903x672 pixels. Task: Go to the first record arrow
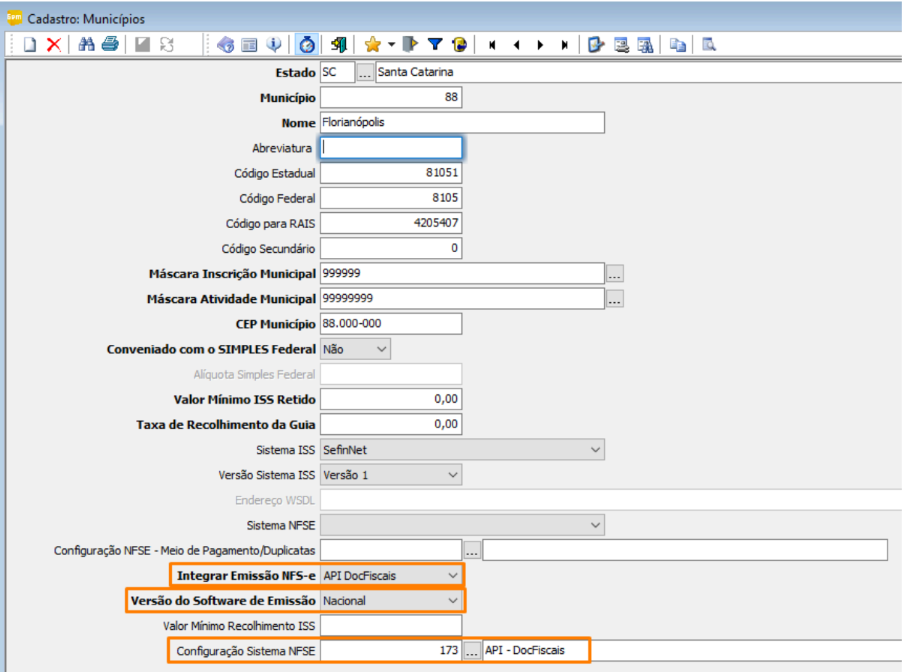(x=492, y=45)
